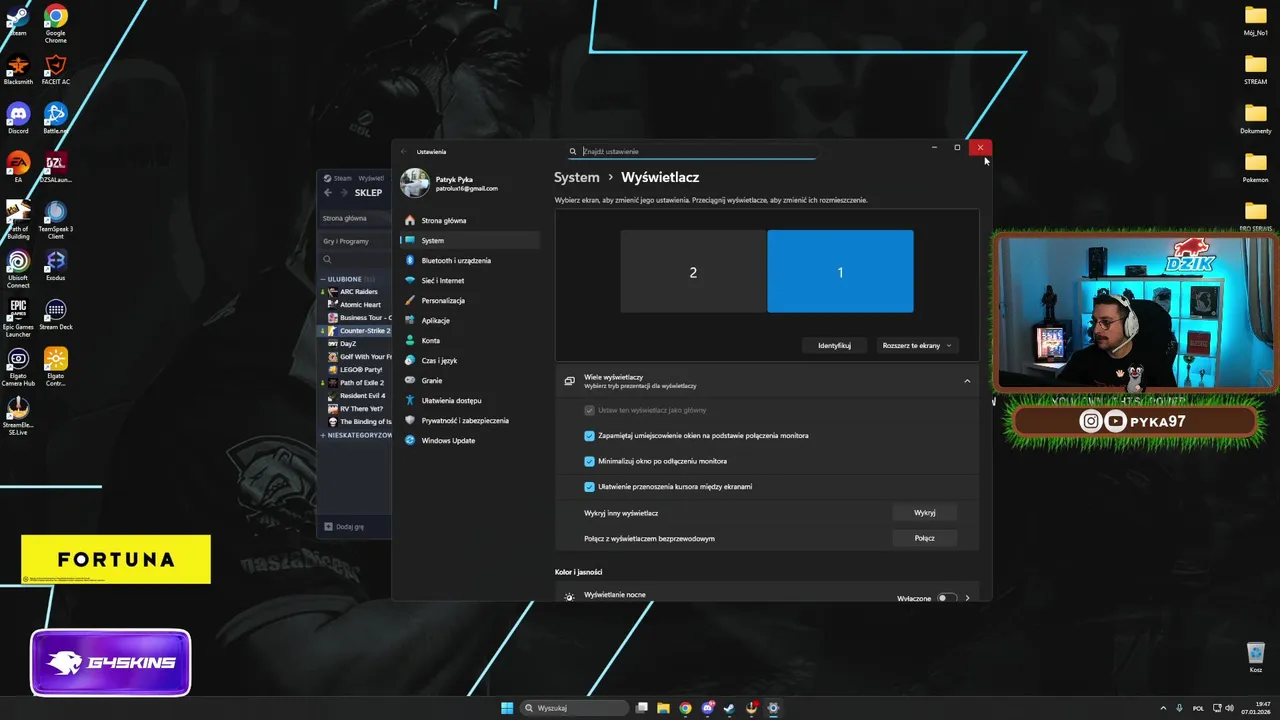Open 'Strona główna' in Steam library
1280x720 pixels.
point(354,218)
